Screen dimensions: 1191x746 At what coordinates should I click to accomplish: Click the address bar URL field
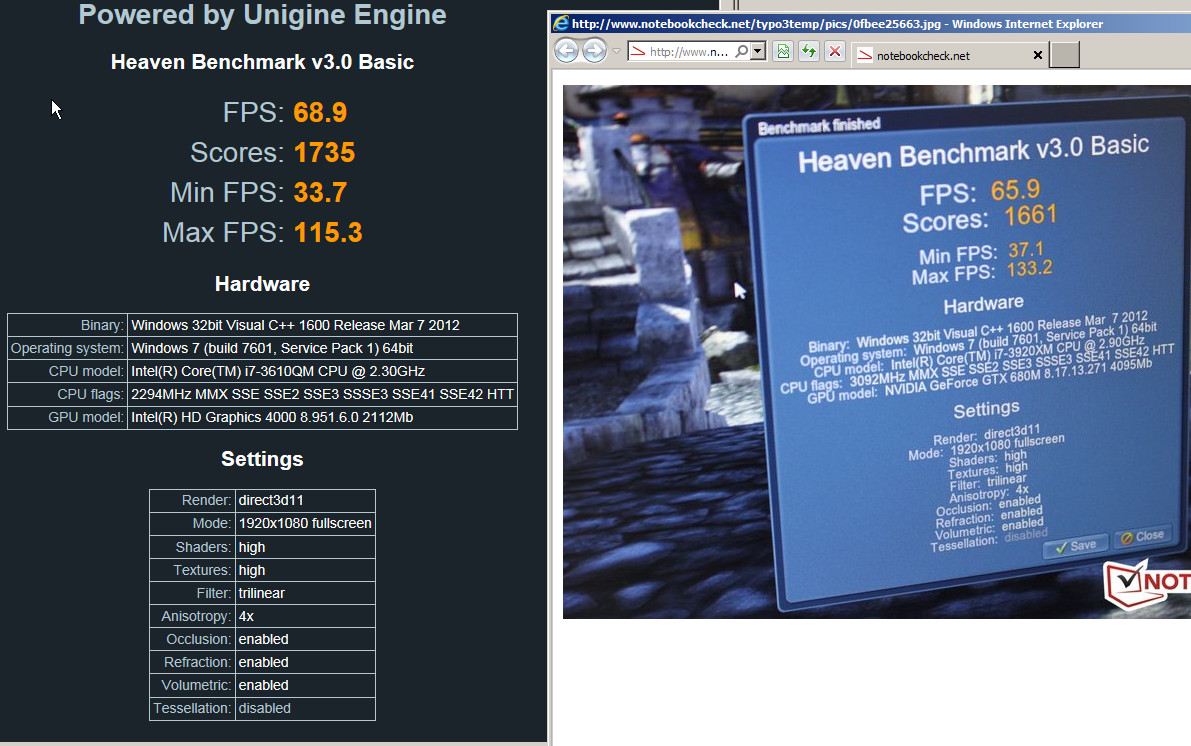coord(689,52)
